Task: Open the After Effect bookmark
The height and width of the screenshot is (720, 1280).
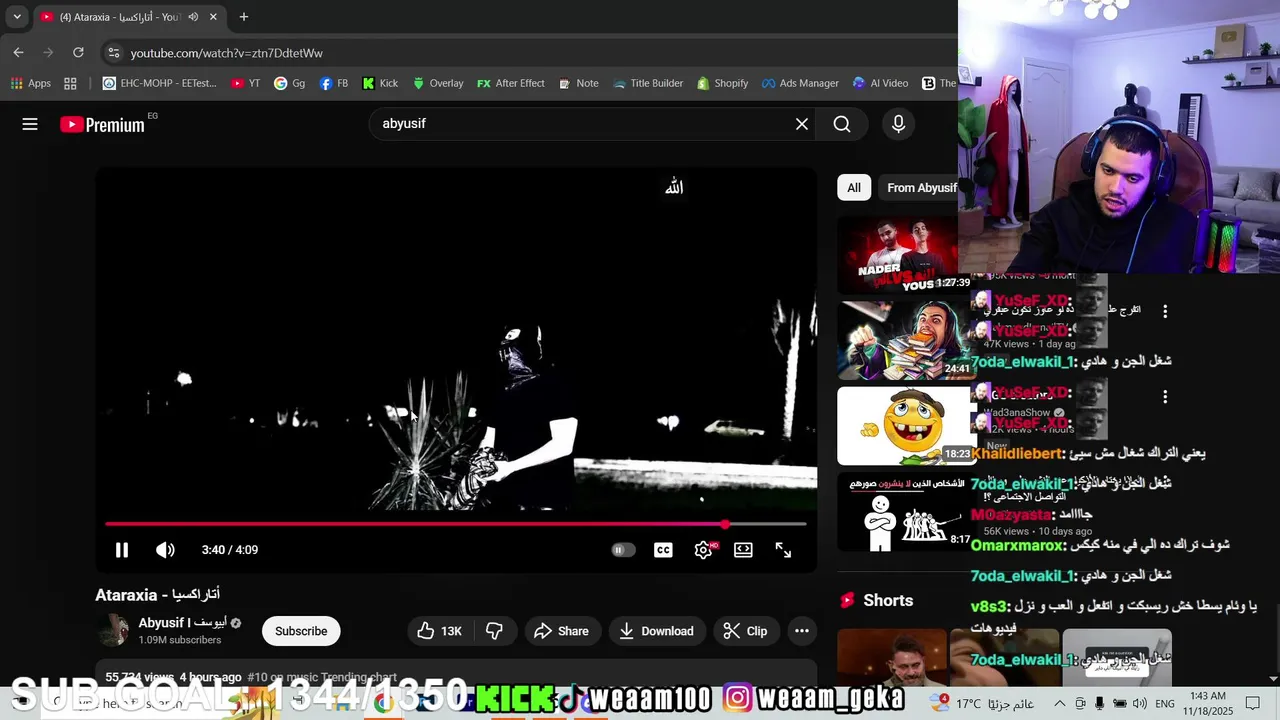Action: [x=511, y=83]
